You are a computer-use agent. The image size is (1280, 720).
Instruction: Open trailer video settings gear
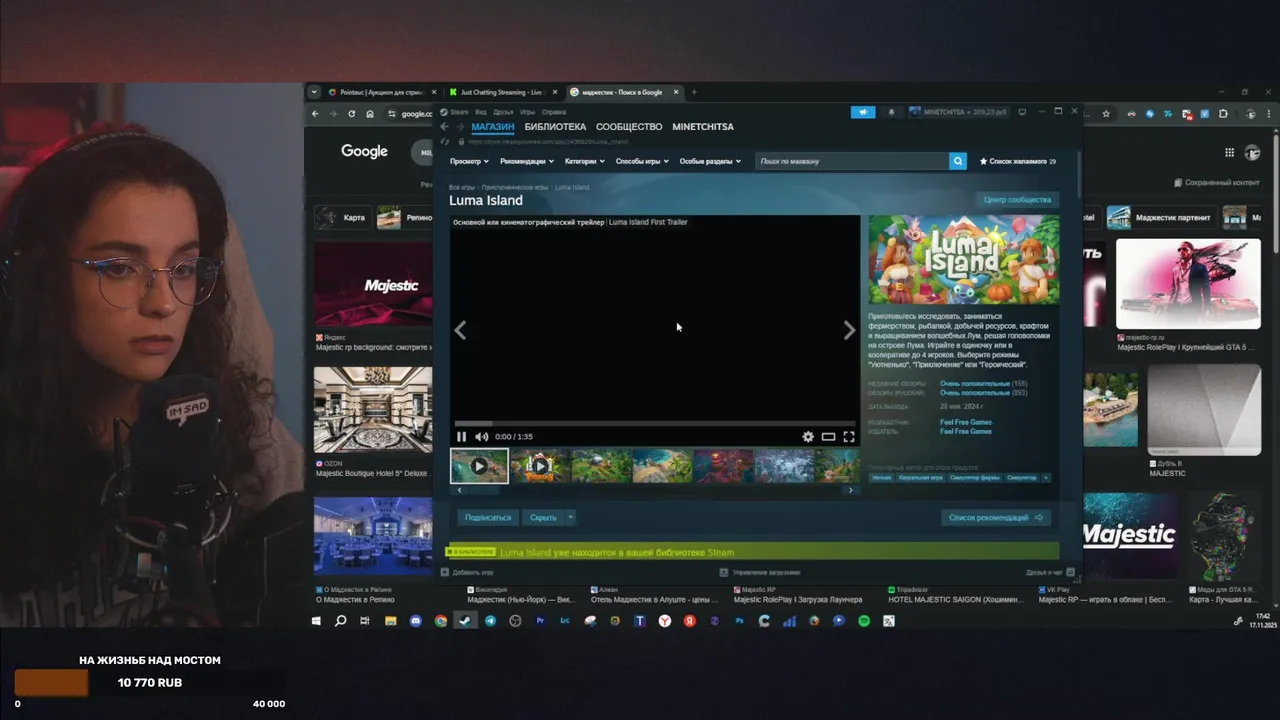coord(808,436)
